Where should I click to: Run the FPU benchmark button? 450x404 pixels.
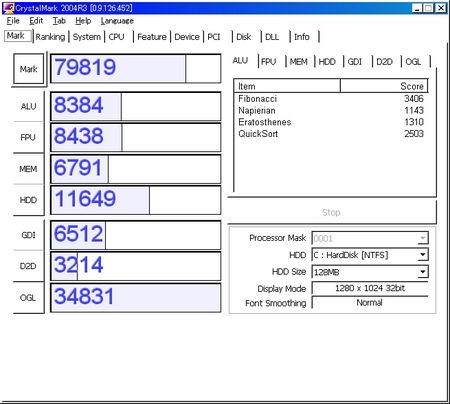coord(28,137)
